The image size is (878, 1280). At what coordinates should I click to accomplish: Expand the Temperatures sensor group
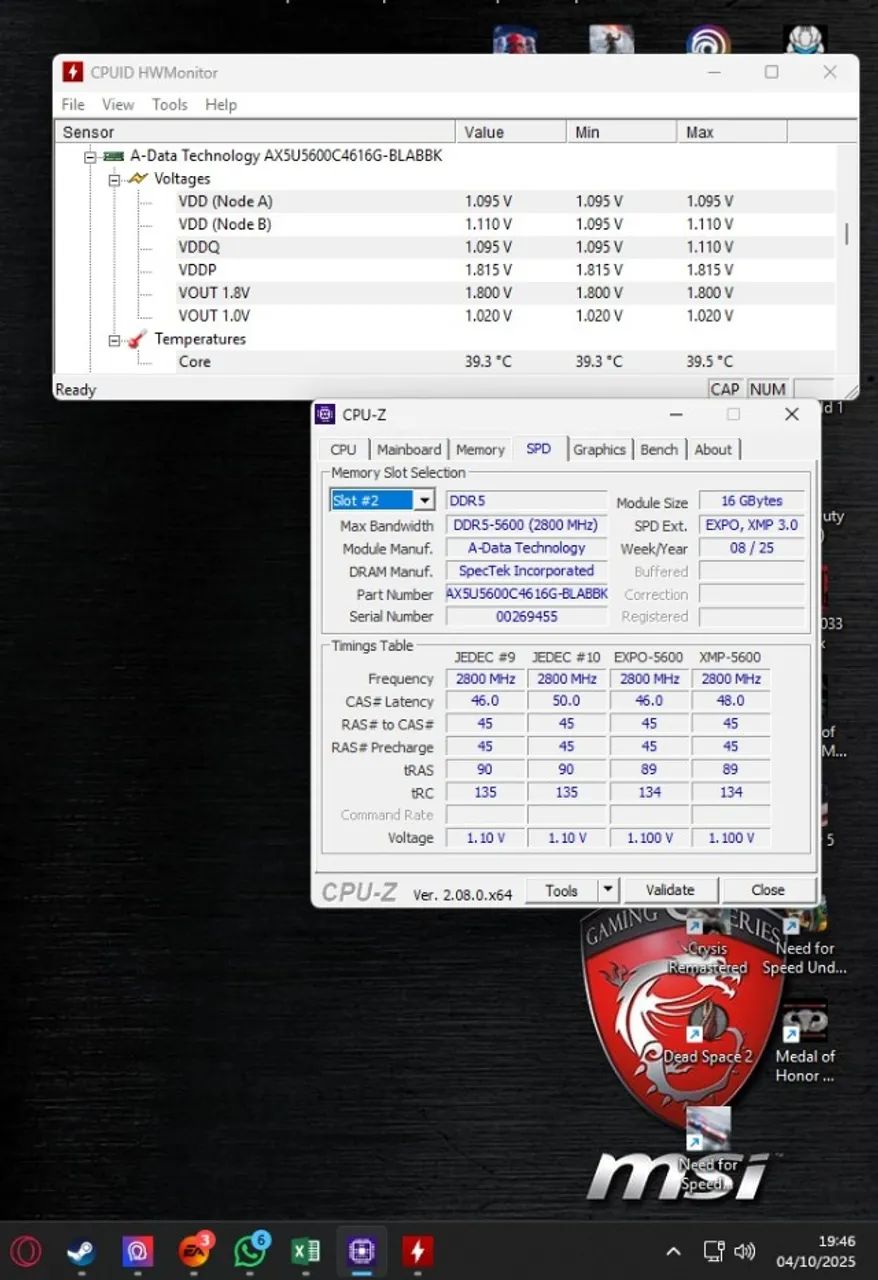click(x=113, y=339)
